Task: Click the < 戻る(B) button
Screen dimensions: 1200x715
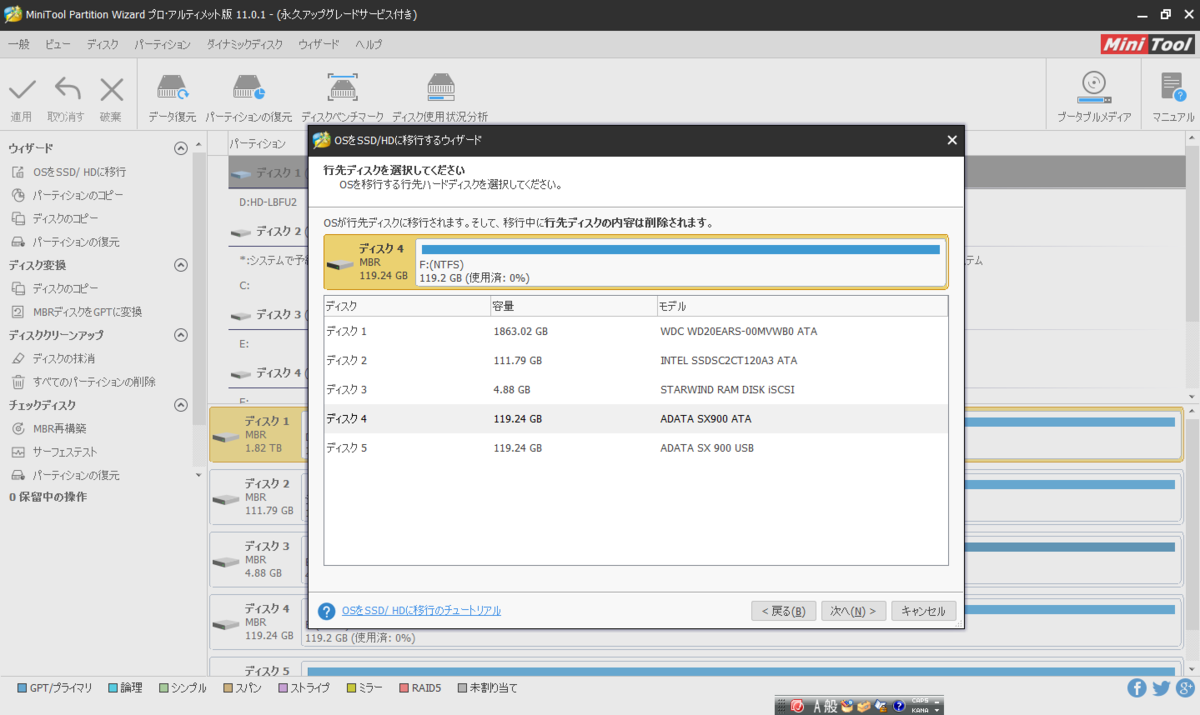Action: click(x=783, y=611)
